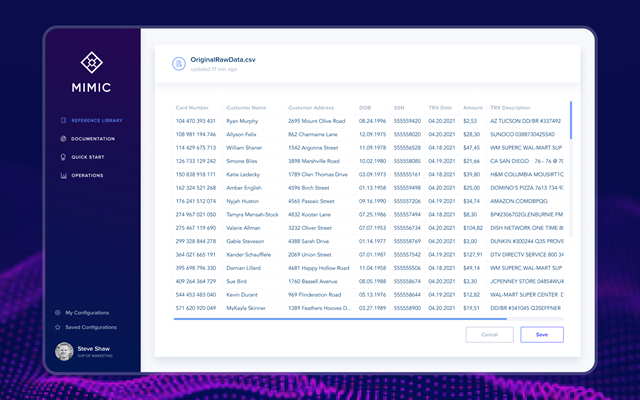The image size is (640, 400).
Task: Click the OriginalRawData.csv file title
Action: tap(223, 60)
